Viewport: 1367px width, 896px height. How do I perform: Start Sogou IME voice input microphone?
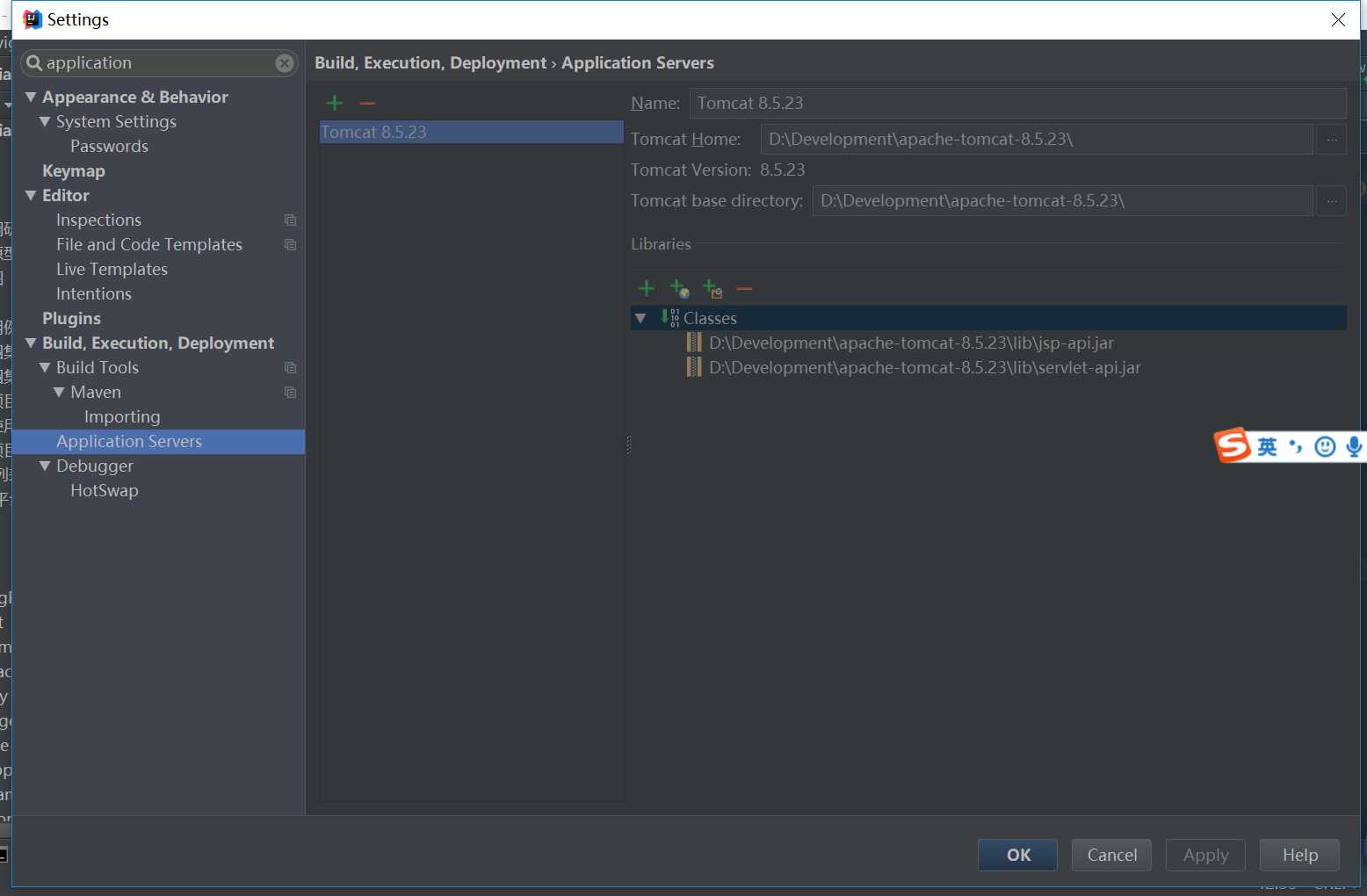(1354, 447)
